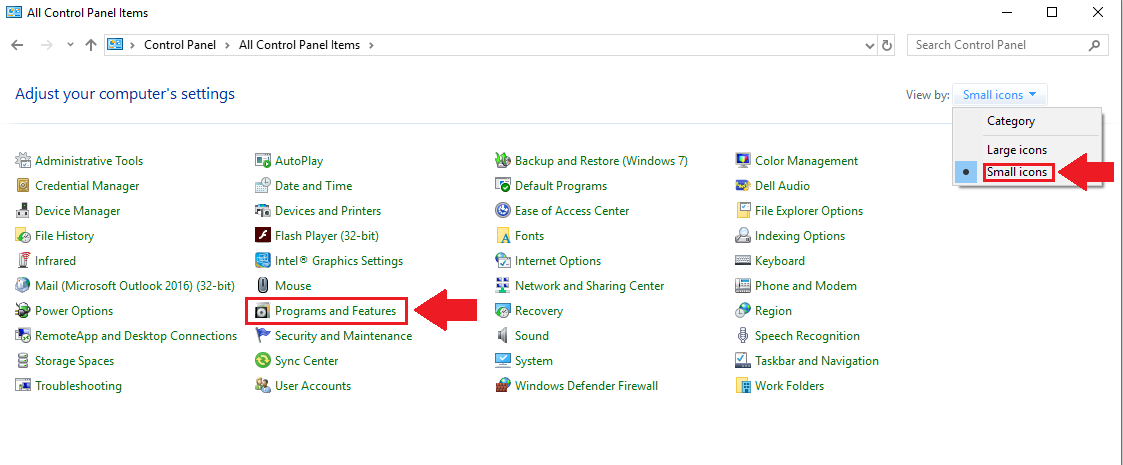Screen dimensions: 1123x465
Task: Click the Keyboard icon
Action: coord(743,261)
